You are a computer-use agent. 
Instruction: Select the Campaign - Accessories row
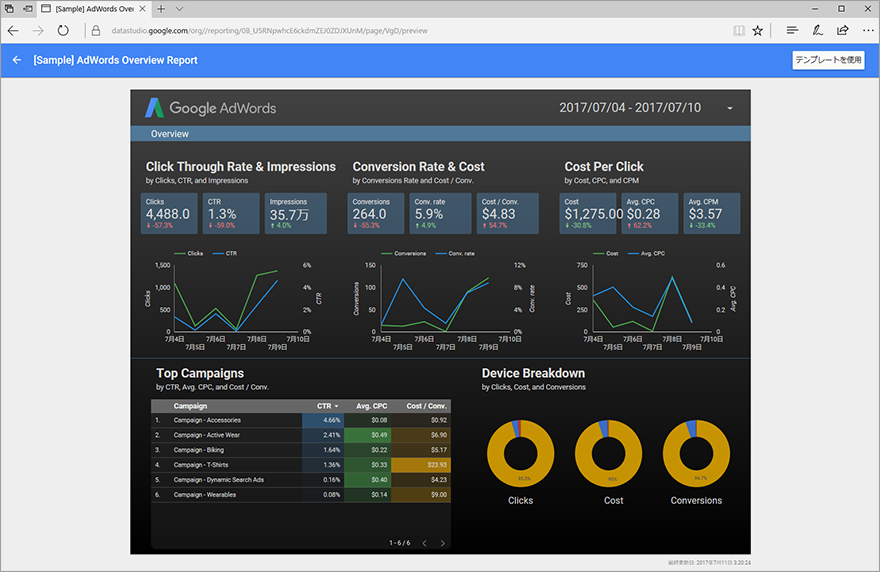pyautogui.click(x=301, y=420)
